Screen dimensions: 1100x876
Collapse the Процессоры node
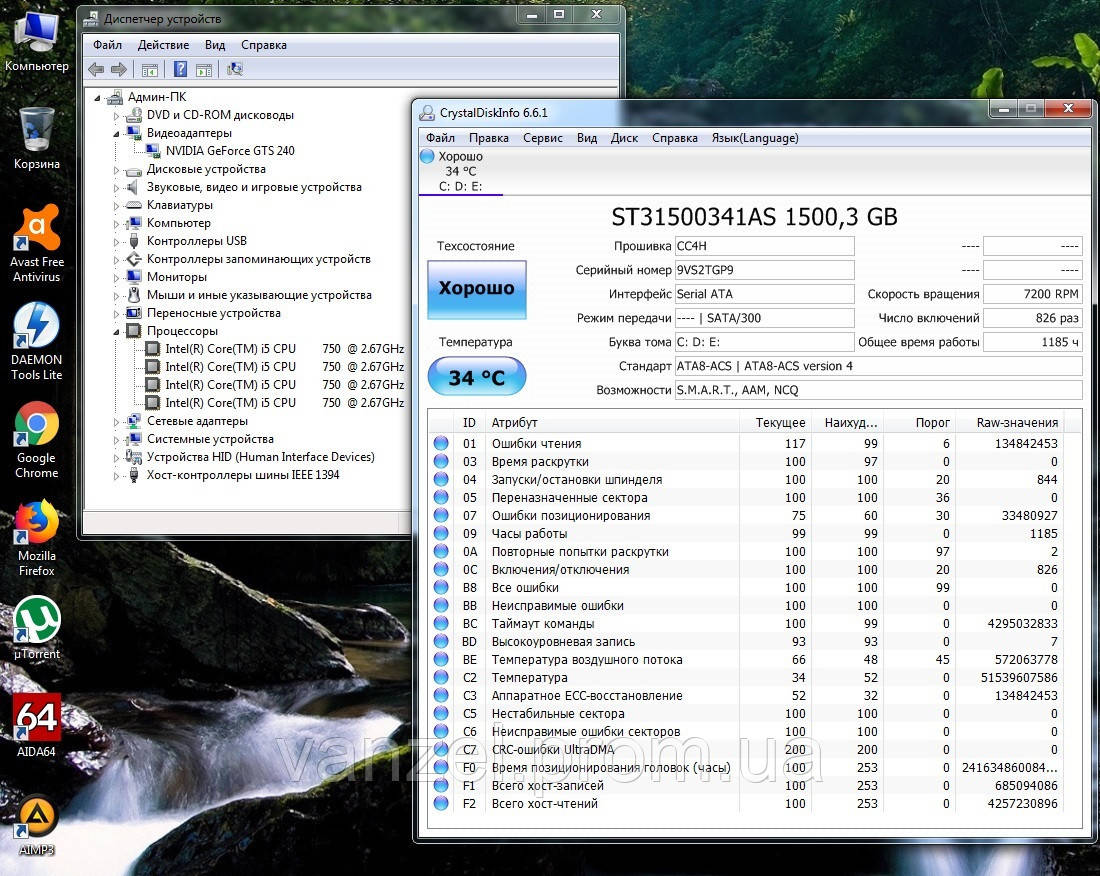(116, 331)
